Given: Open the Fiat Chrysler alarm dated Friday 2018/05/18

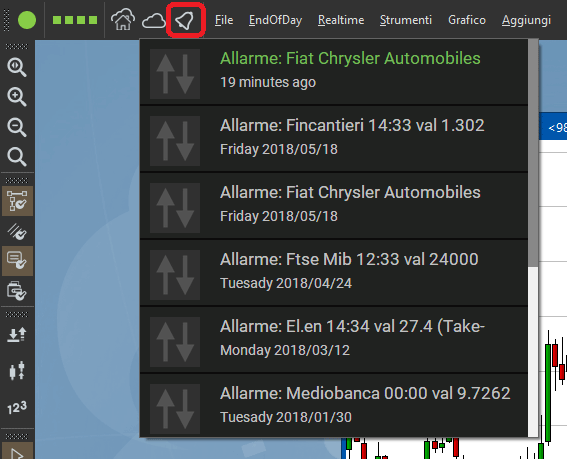Looking at the screenshot, I should pyautogui.click(x=334, y=206).
